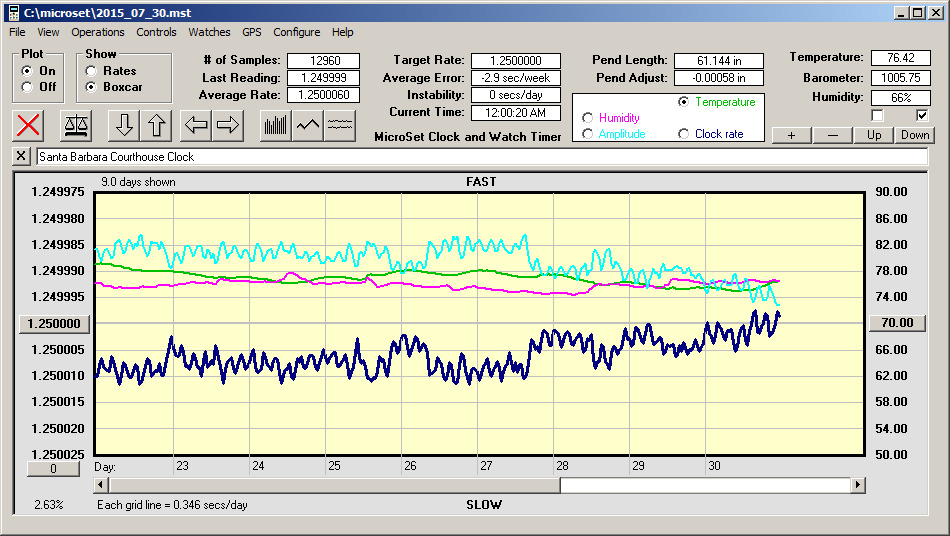Click the Average Rate field
Viewport: 950px width, 536px height.
click(324, 94)
